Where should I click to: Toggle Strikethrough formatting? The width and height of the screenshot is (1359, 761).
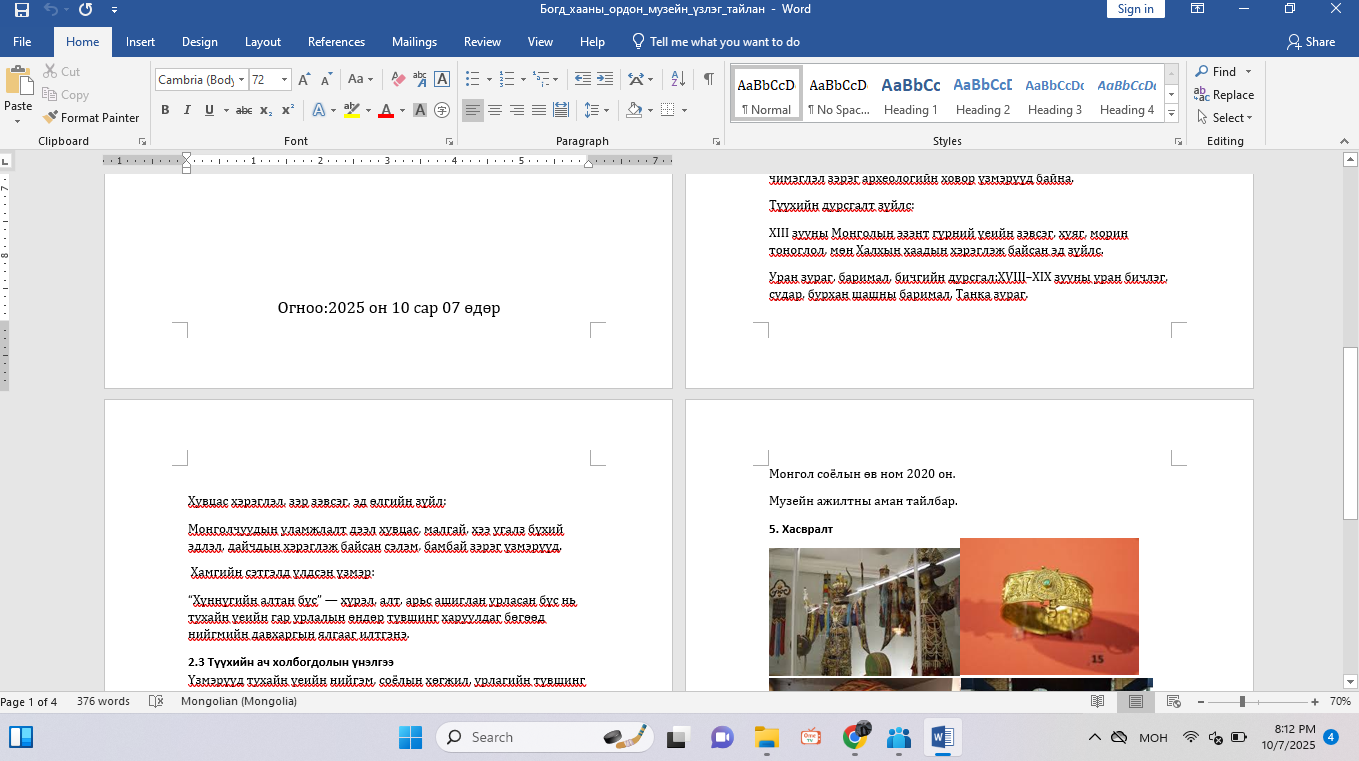pos(243,110)
